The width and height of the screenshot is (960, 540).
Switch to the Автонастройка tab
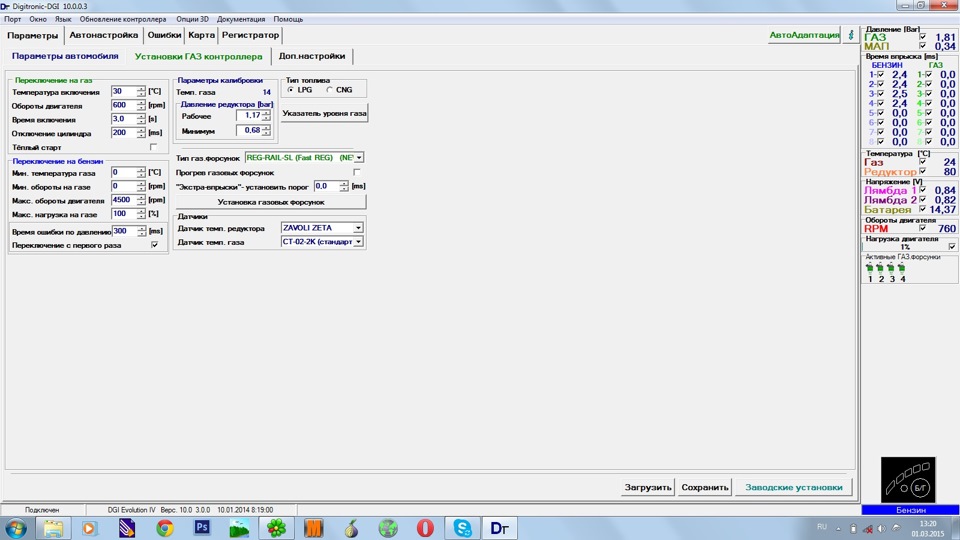tap(103, 35)
